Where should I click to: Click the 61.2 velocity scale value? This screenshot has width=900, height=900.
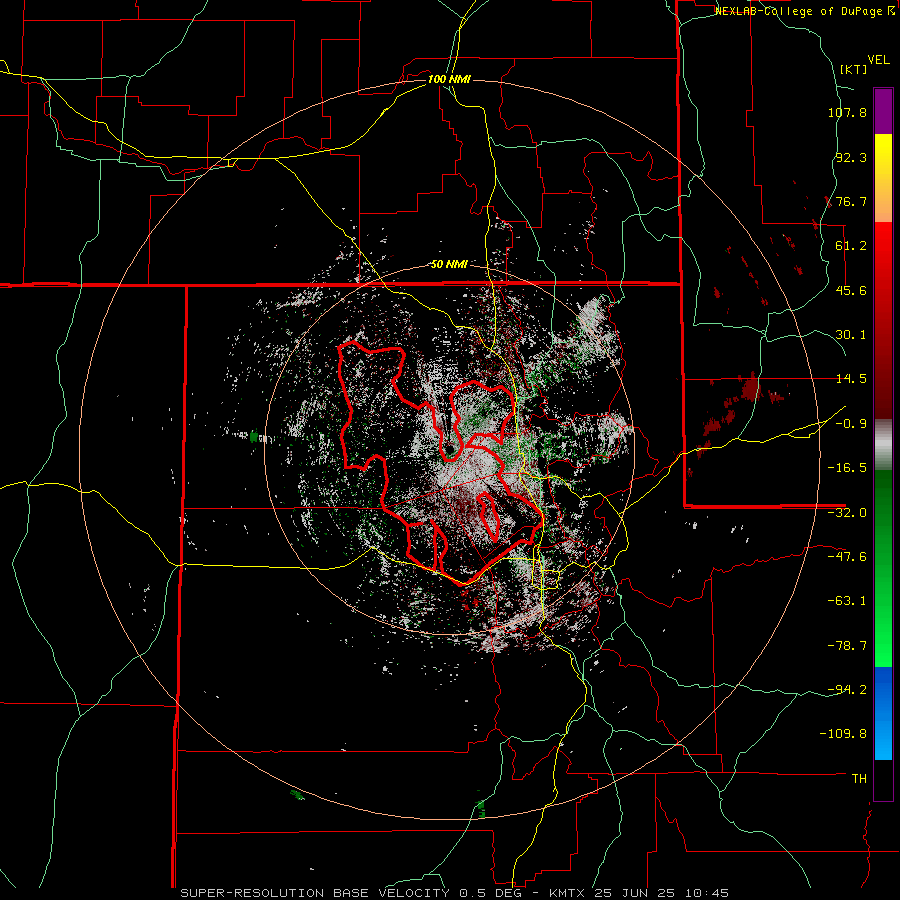coord(851,246)
